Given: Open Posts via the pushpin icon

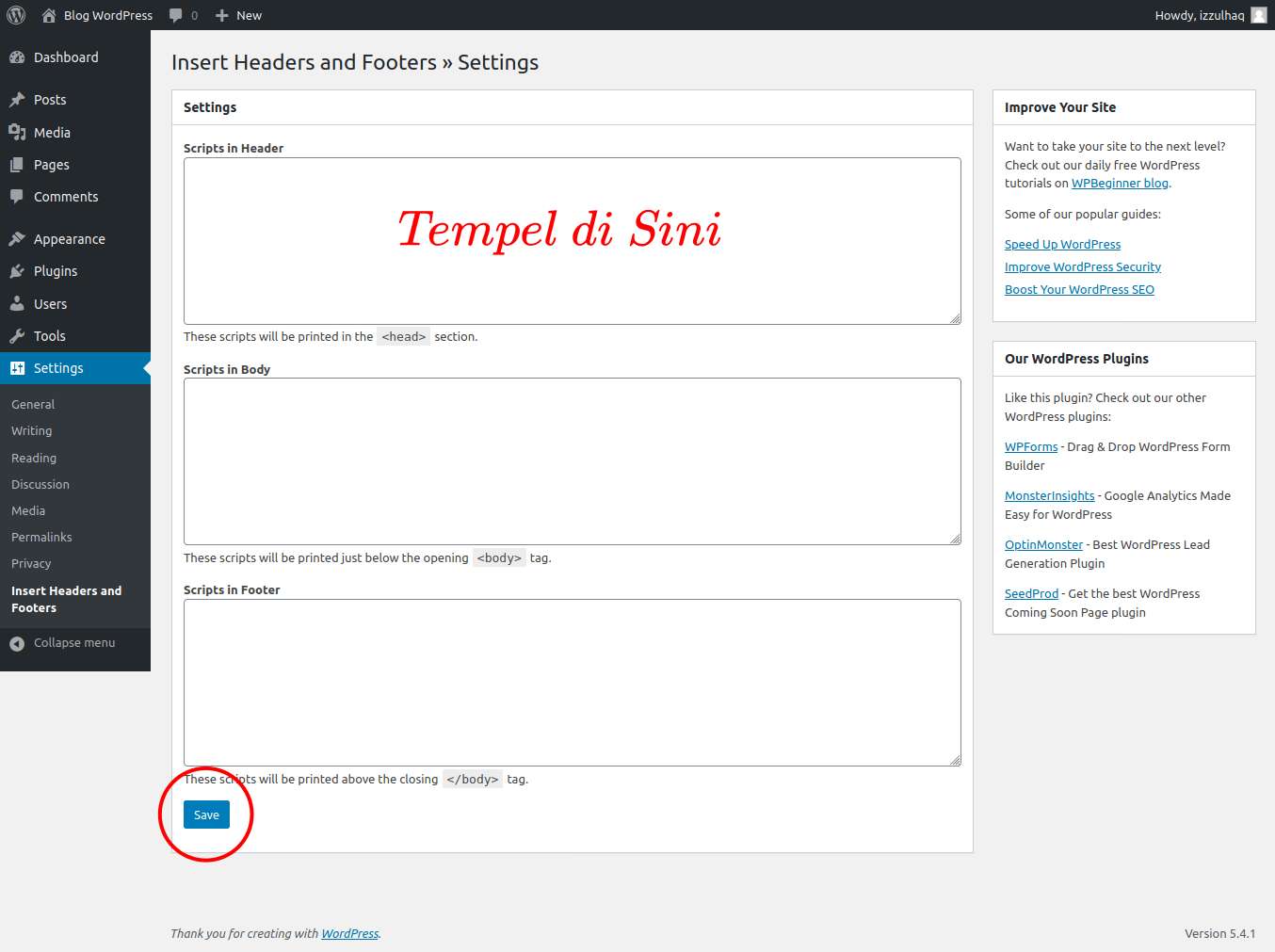Looking at the screenshot, I should pyautogui.click(x=17, y=100).
